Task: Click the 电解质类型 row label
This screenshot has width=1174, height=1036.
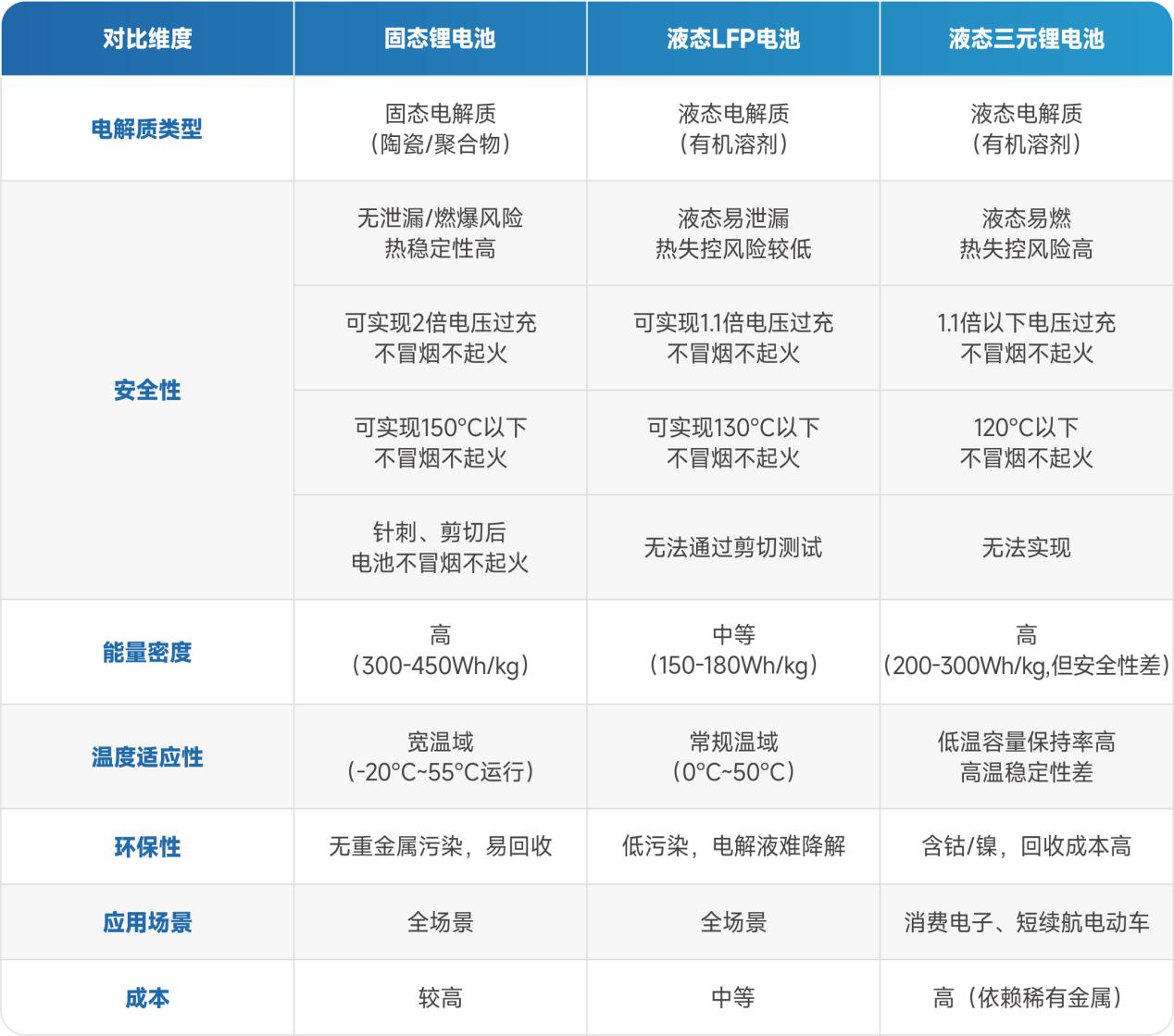Action: pos(147,129)
